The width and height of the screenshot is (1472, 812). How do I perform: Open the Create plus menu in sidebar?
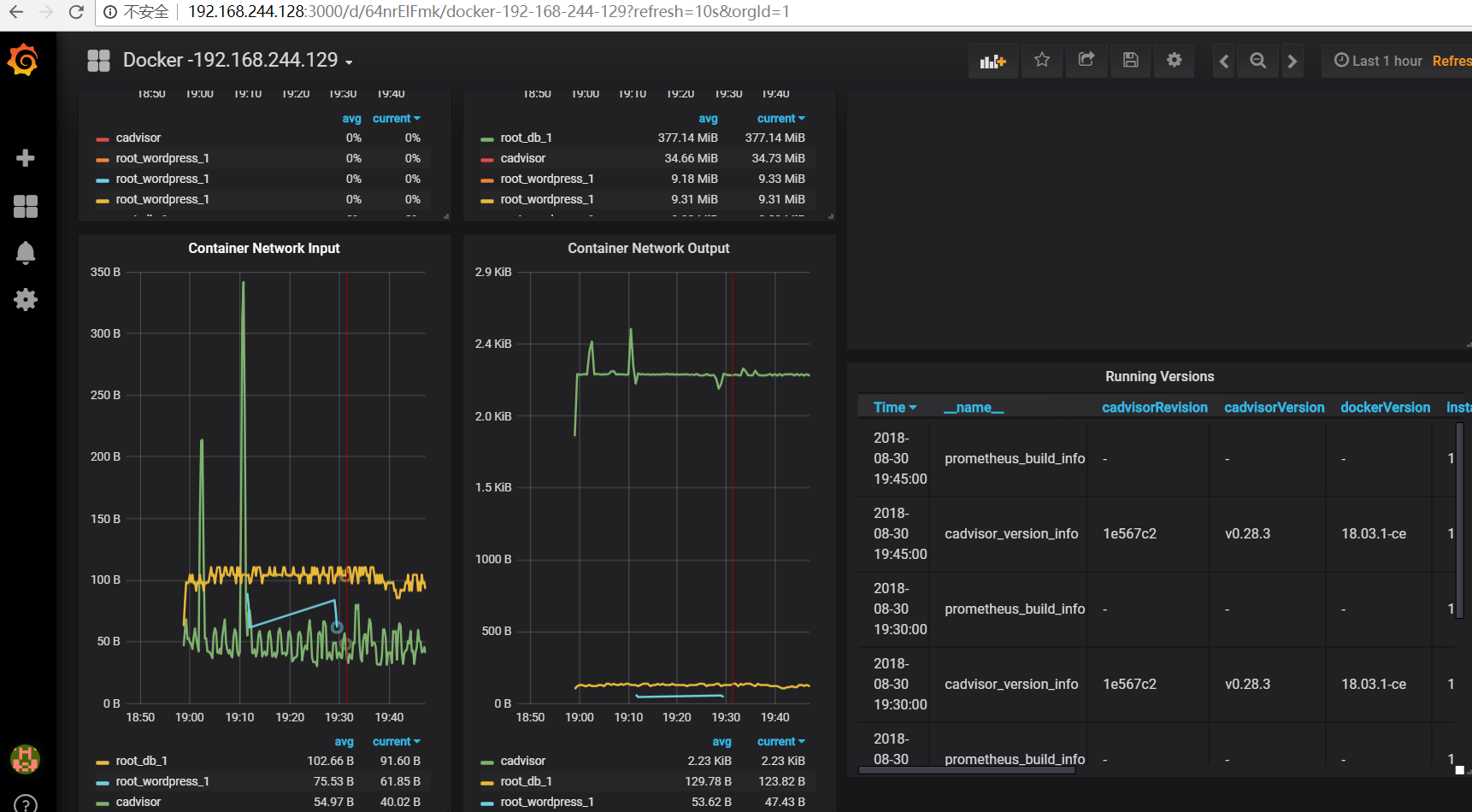click(x=26, y=158)
